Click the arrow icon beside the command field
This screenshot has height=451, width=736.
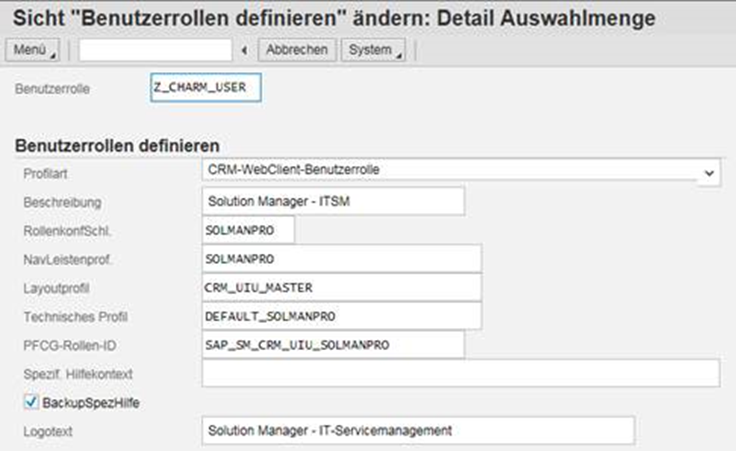245,50
